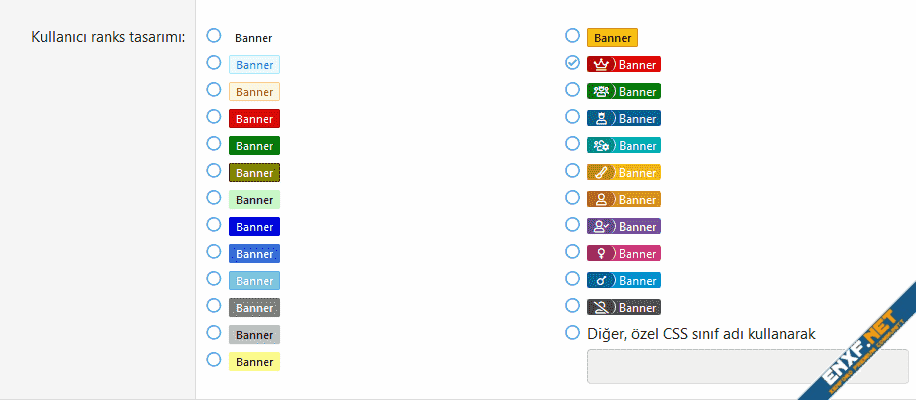The width and height of the screenshot is (916, 400).
Task: Deselect the checked crown banner radio
Action: [x=572, y=62]
